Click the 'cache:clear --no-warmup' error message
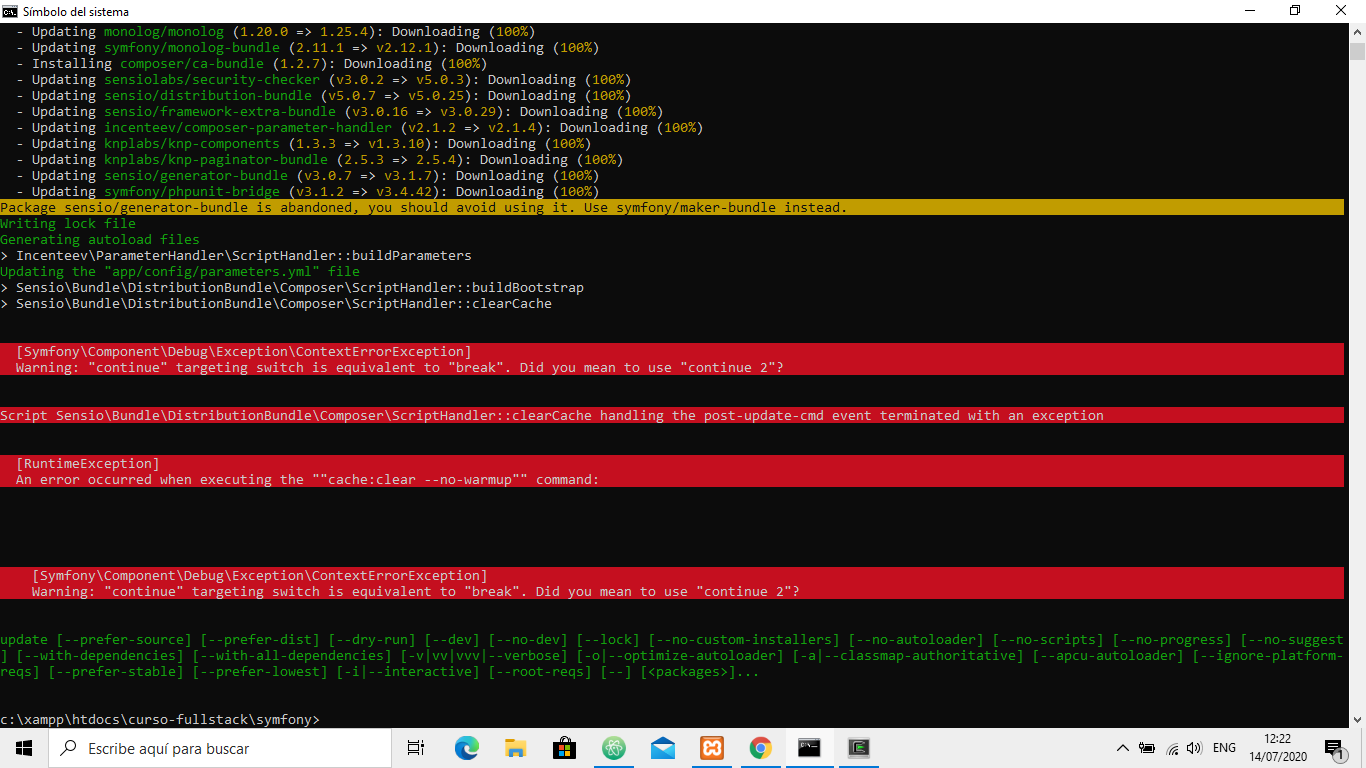This screenshot has height=768, width=1366. pos(308,480)
